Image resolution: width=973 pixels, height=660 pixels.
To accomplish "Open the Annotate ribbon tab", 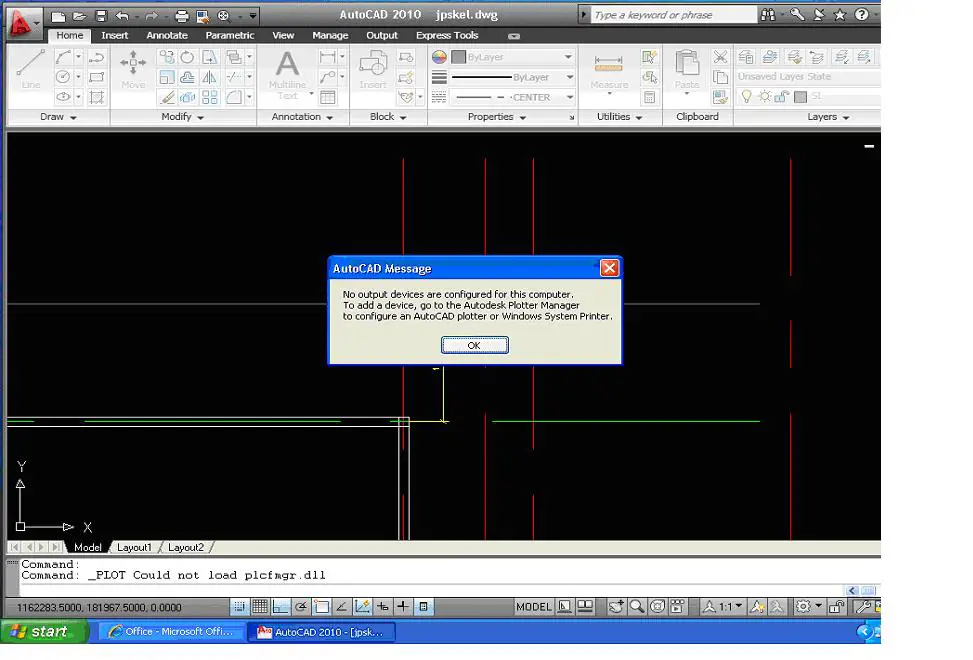I will (x=167, y=35).
